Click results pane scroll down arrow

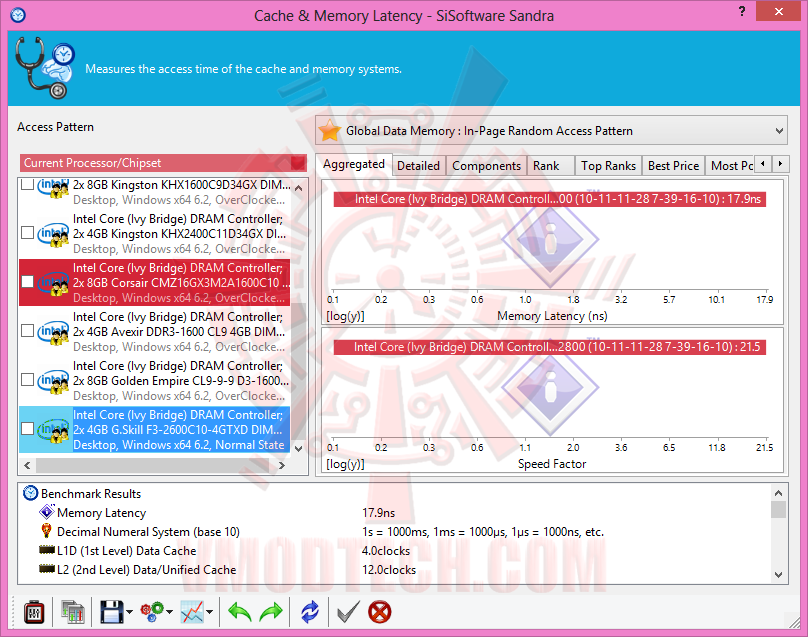coord(779,574)
